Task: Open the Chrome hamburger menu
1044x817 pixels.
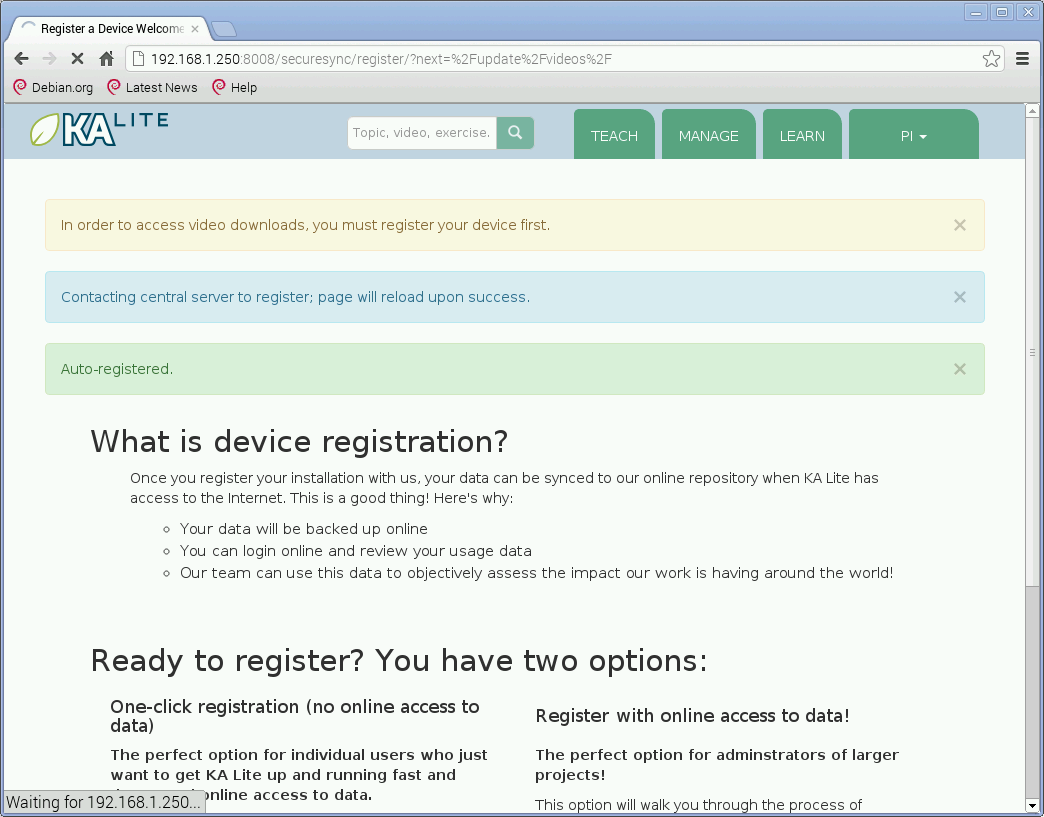Action: 1022,59
